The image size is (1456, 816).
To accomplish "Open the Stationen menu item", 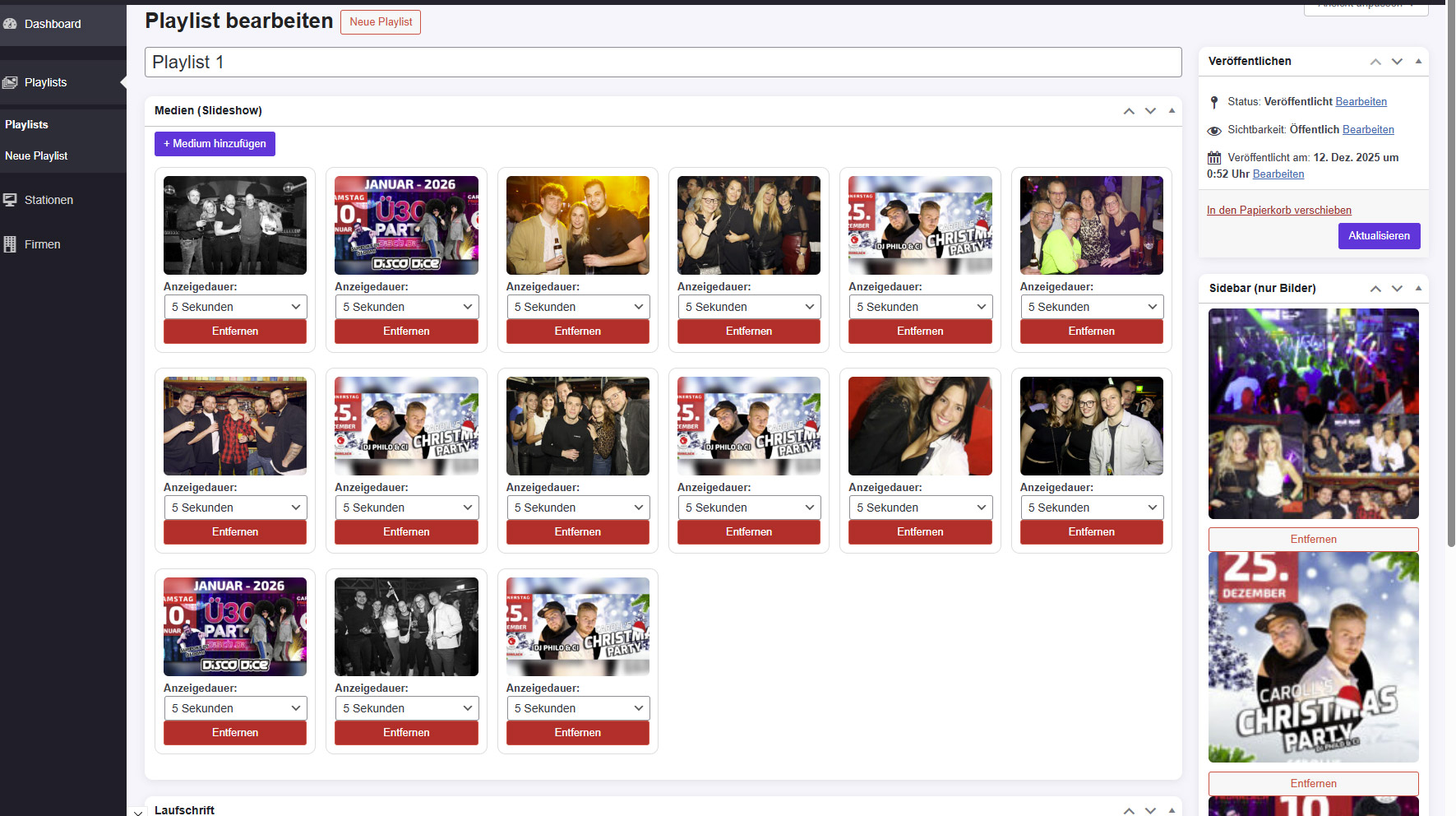I will tap(49, 200).
